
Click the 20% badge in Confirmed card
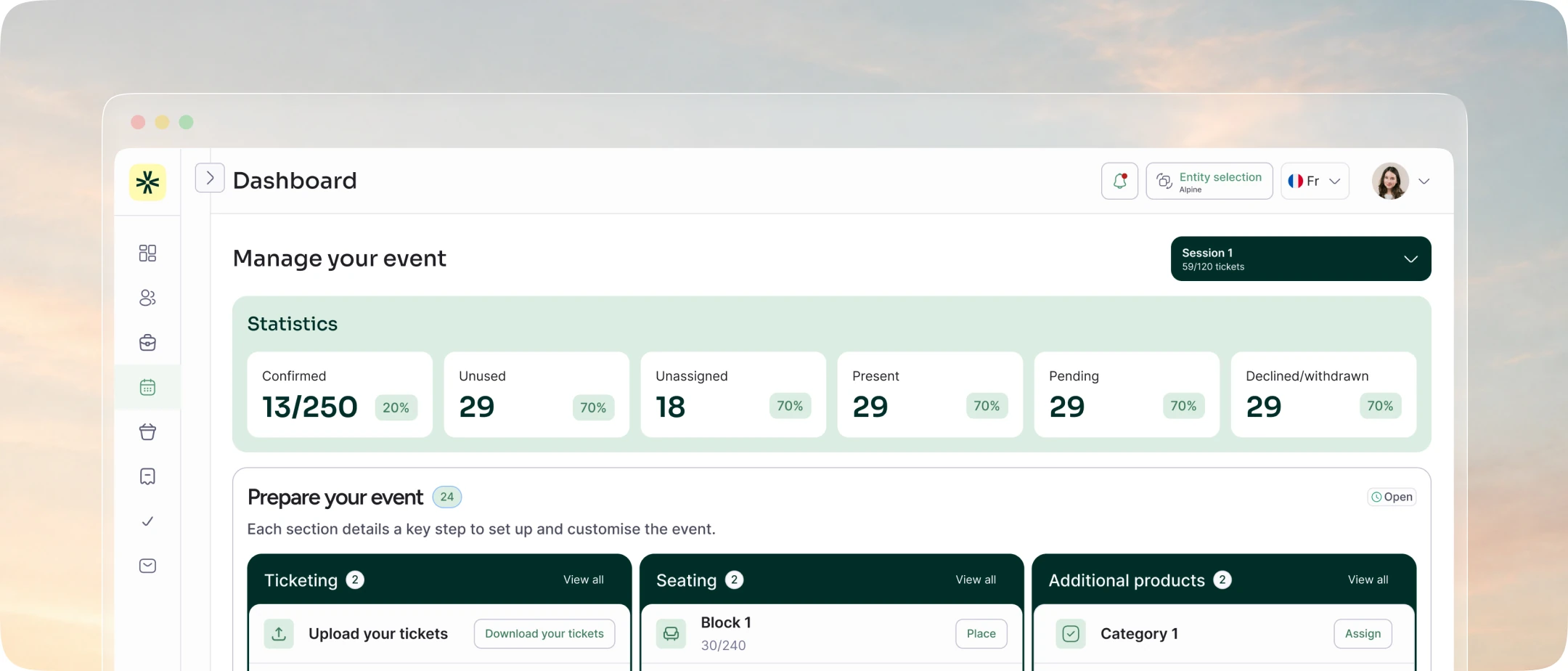396,407
